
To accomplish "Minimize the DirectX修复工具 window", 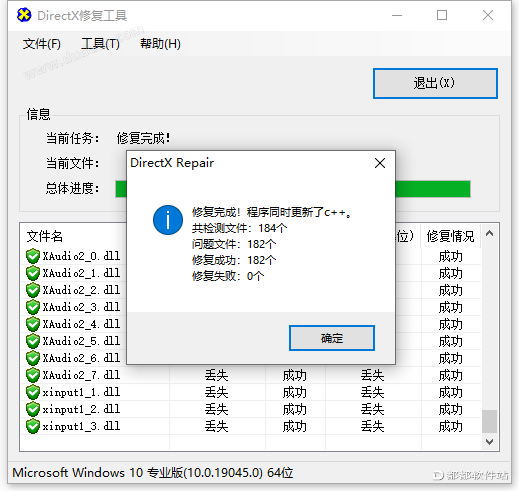I will coord(397,15).
